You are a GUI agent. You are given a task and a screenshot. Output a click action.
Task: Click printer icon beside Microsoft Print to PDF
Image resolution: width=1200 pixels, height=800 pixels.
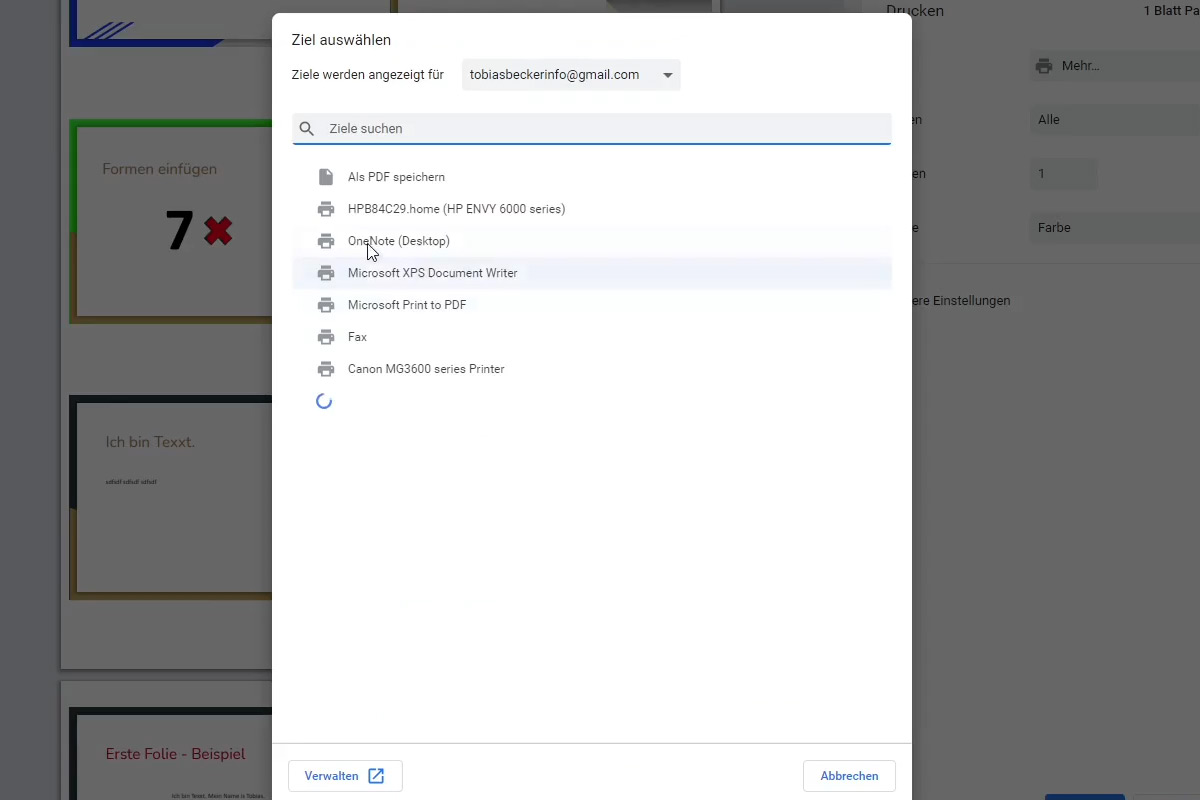point(325,305)
